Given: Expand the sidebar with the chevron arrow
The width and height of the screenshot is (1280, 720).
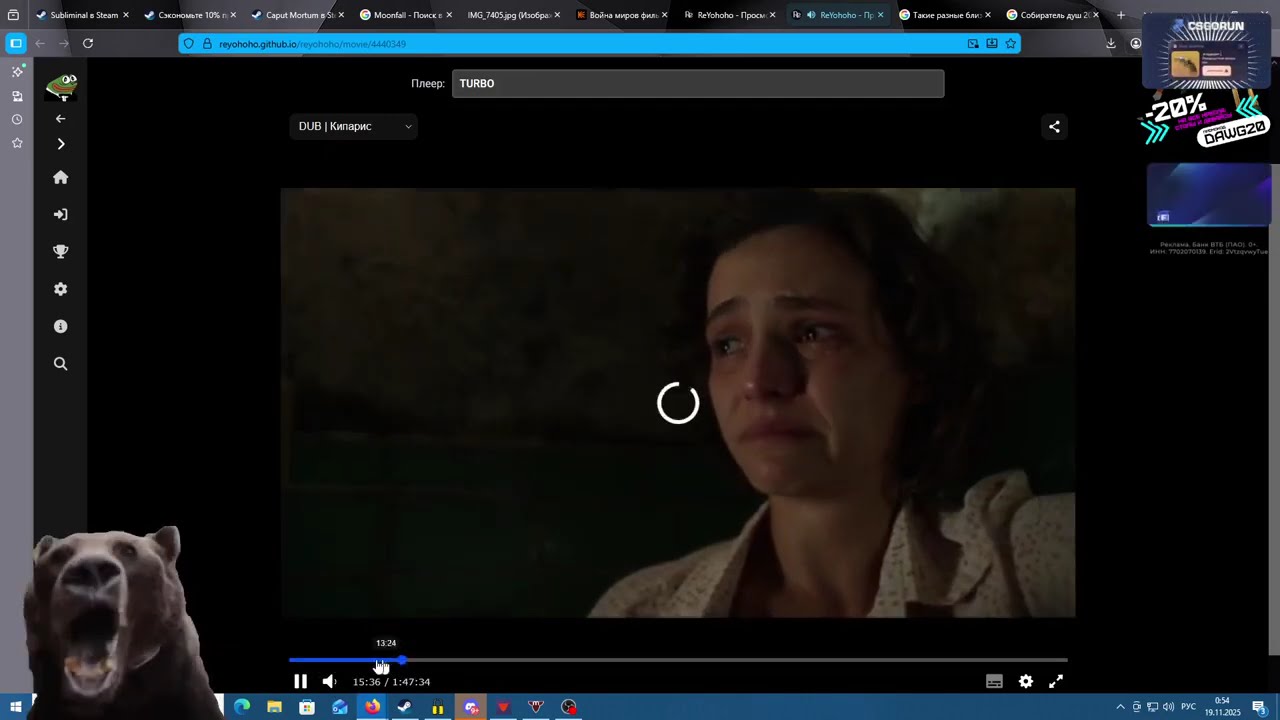Looking at the screenshot, I should 60,144.
